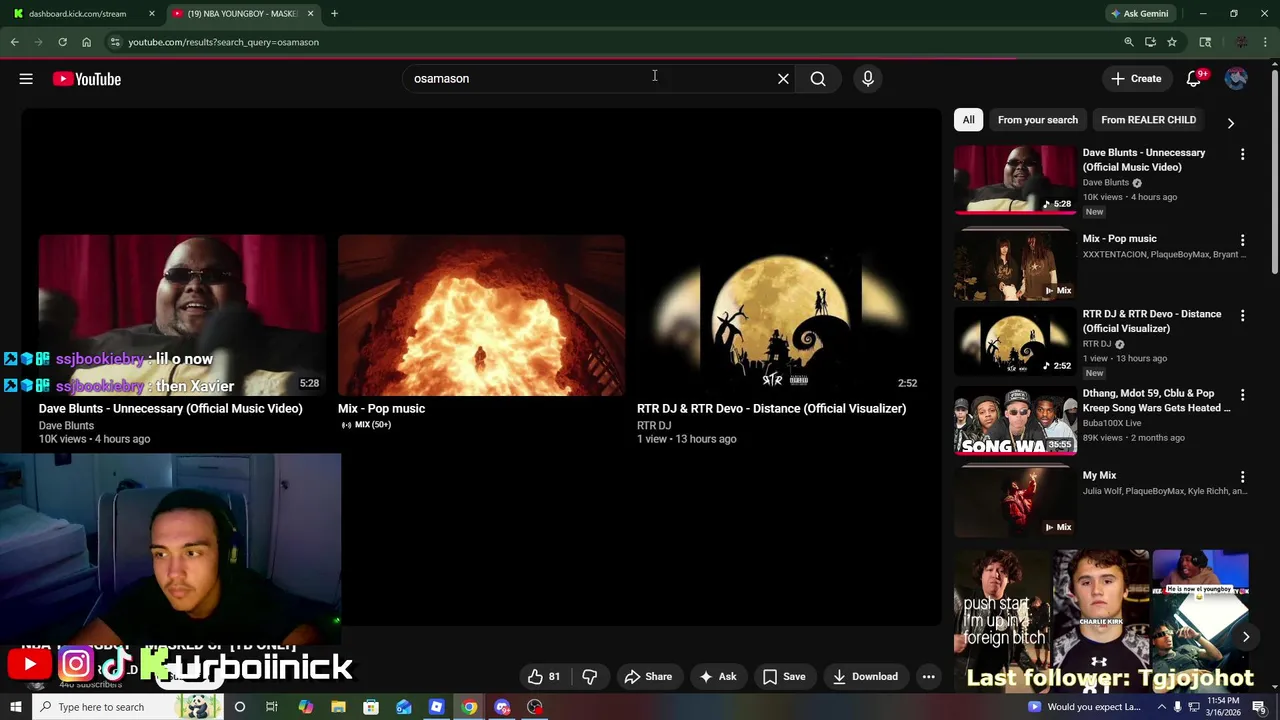
Task: Reload the page
Action: tap(62, 42)
